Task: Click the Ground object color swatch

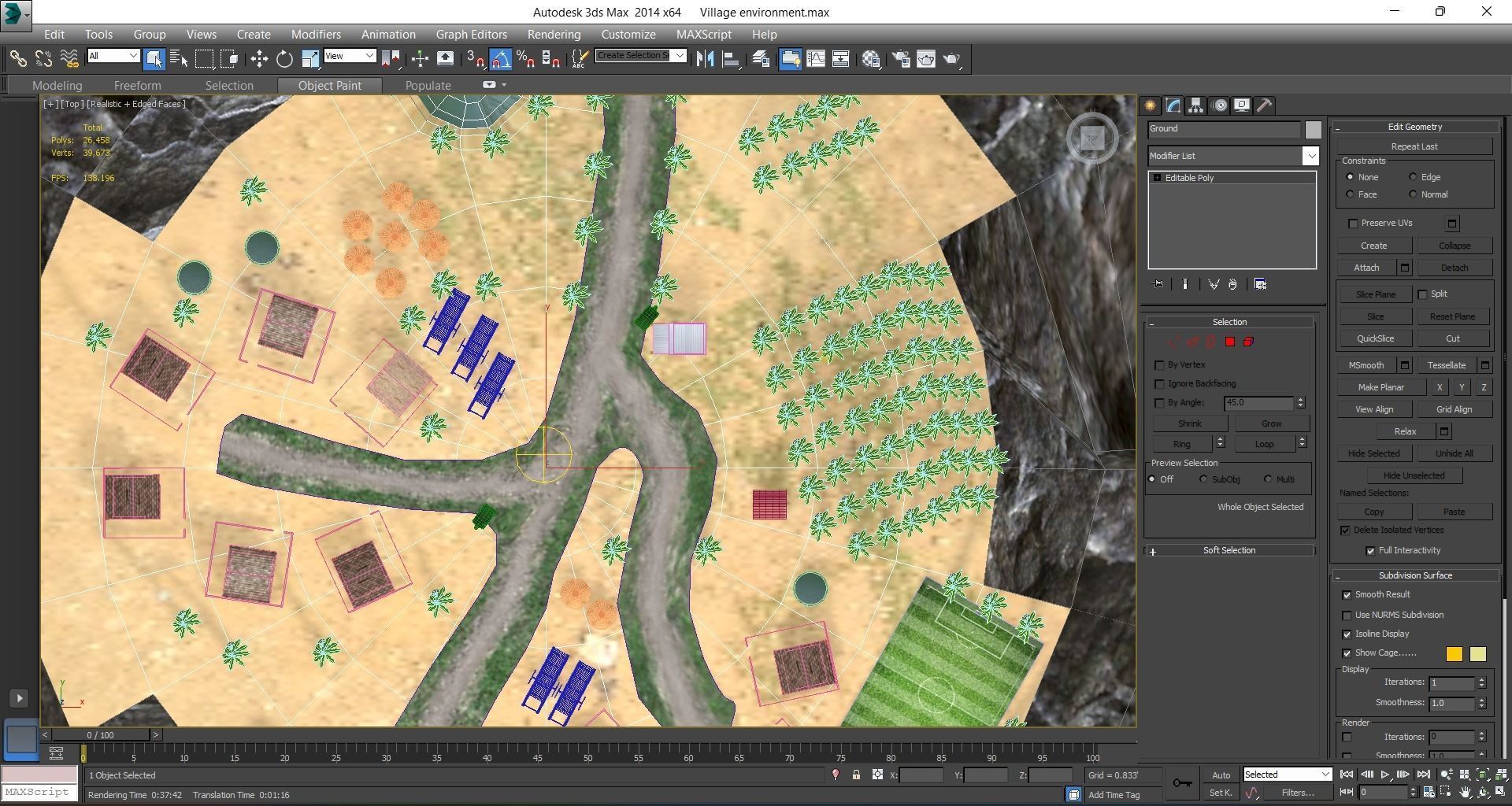Action: 1312,131
